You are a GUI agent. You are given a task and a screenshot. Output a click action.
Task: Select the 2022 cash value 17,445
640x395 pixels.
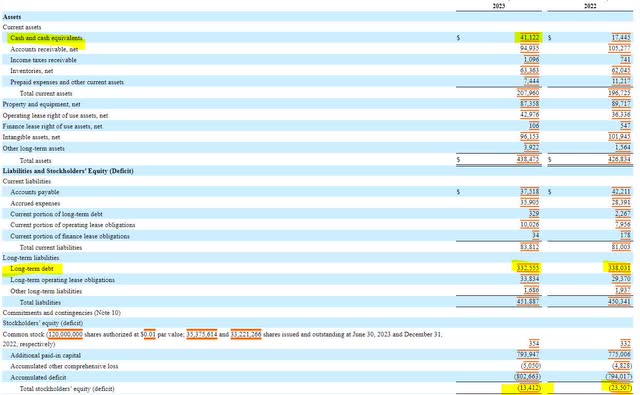(621, 38)
